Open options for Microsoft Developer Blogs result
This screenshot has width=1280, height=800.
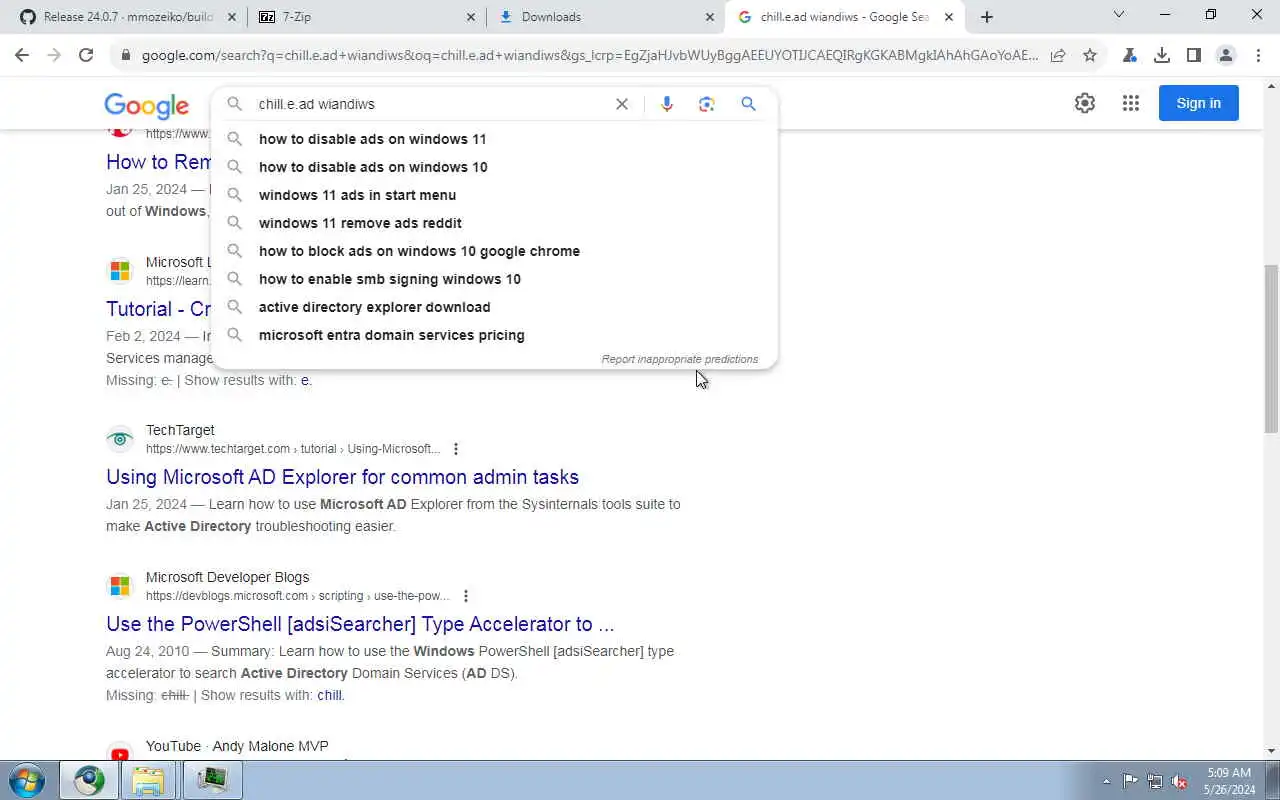(x=466, y=596)
